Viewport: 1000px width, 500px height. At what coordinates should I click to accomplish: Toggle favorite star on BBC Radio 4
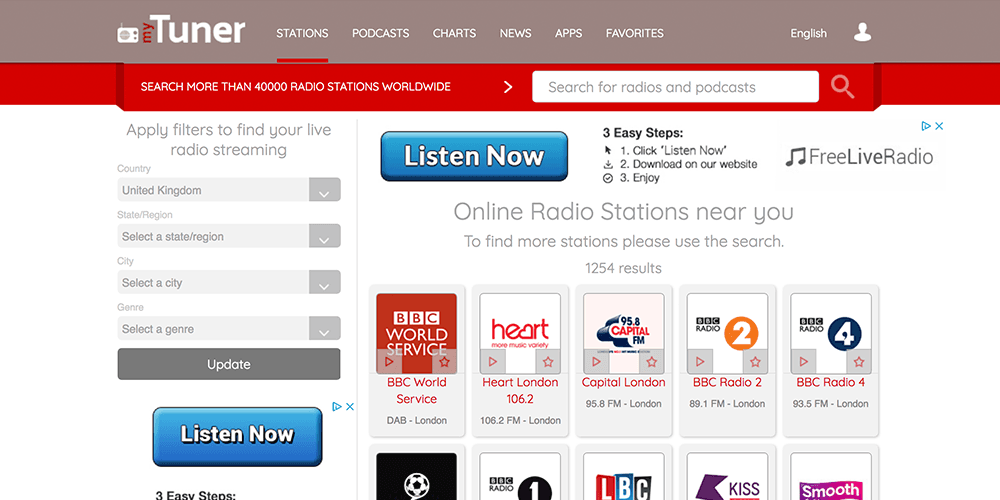[858, 362]
